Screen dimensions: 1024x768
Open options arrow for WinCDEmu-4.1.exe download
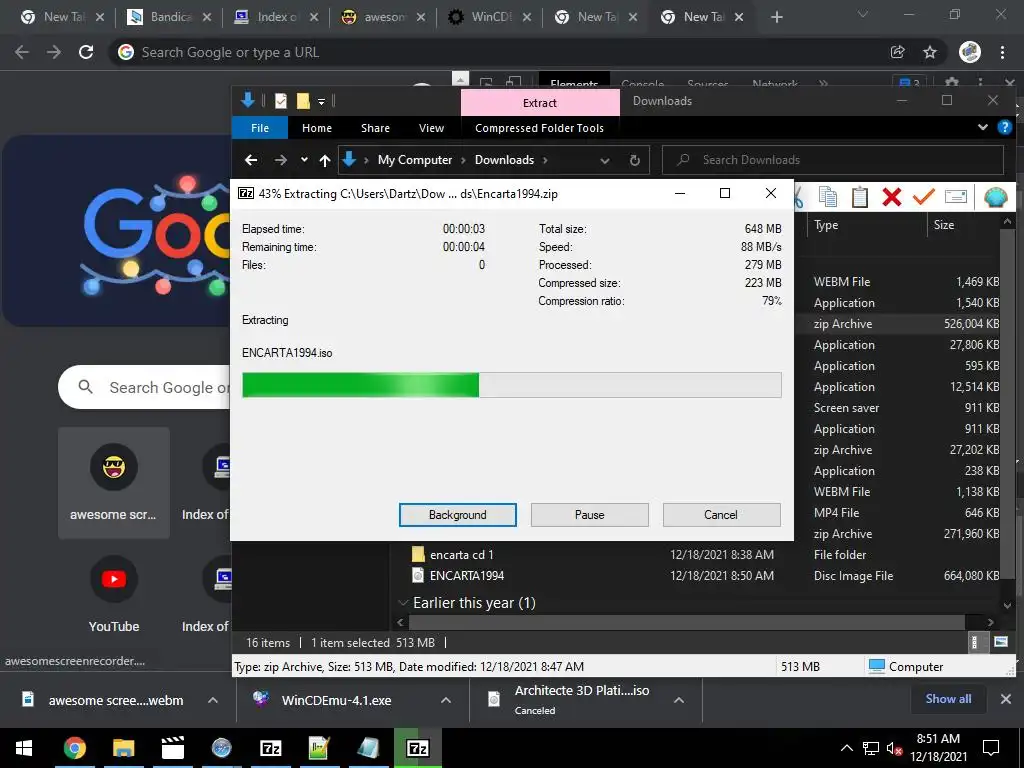(446, 700)
